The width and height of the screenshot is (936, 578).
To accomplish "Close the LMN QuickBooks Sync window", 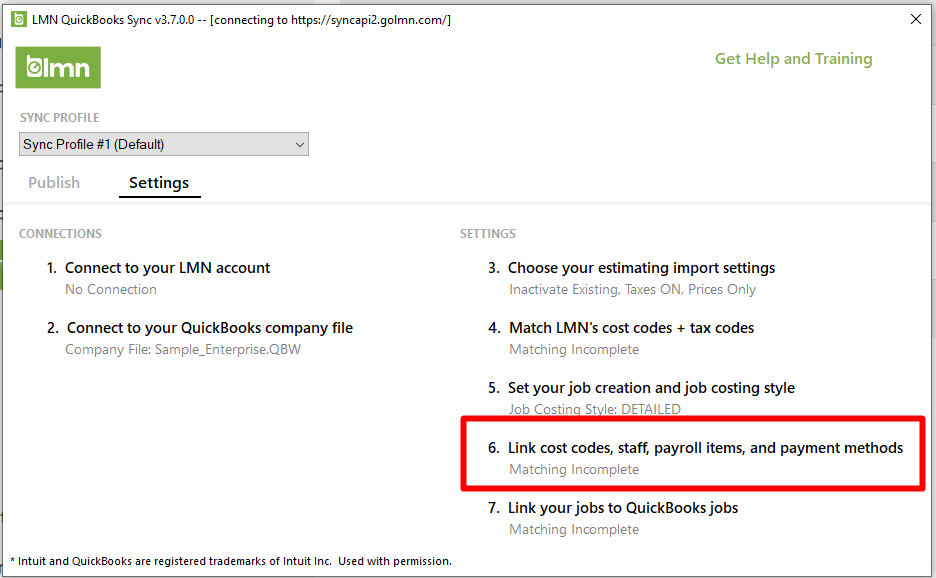I will coord(916,19).
